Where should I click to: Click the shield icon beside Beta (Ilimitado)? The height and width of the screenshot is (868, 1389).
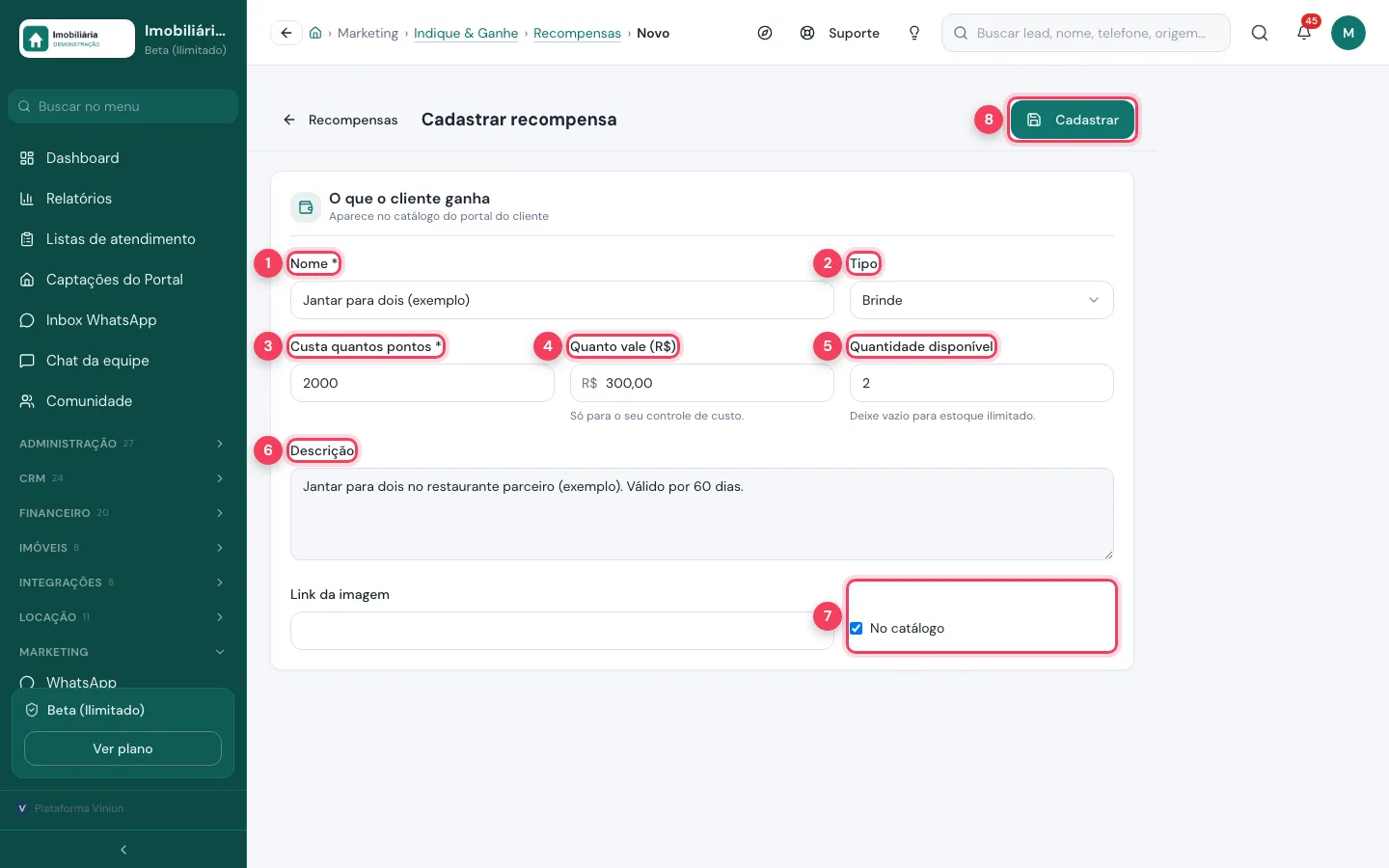(x=32, y=710)
